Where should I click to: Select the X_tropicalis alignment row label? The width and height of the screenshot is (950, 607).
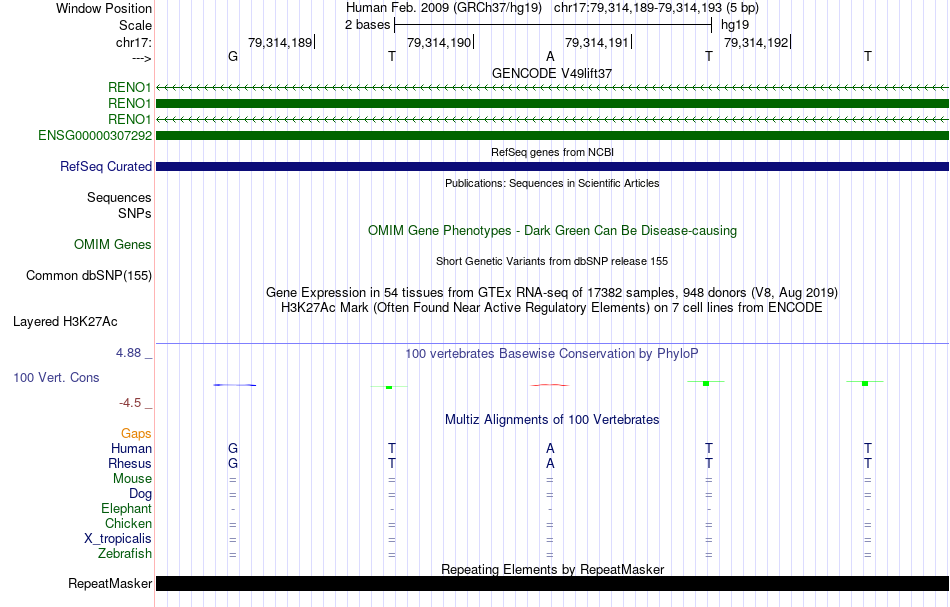tap(118, 539)
